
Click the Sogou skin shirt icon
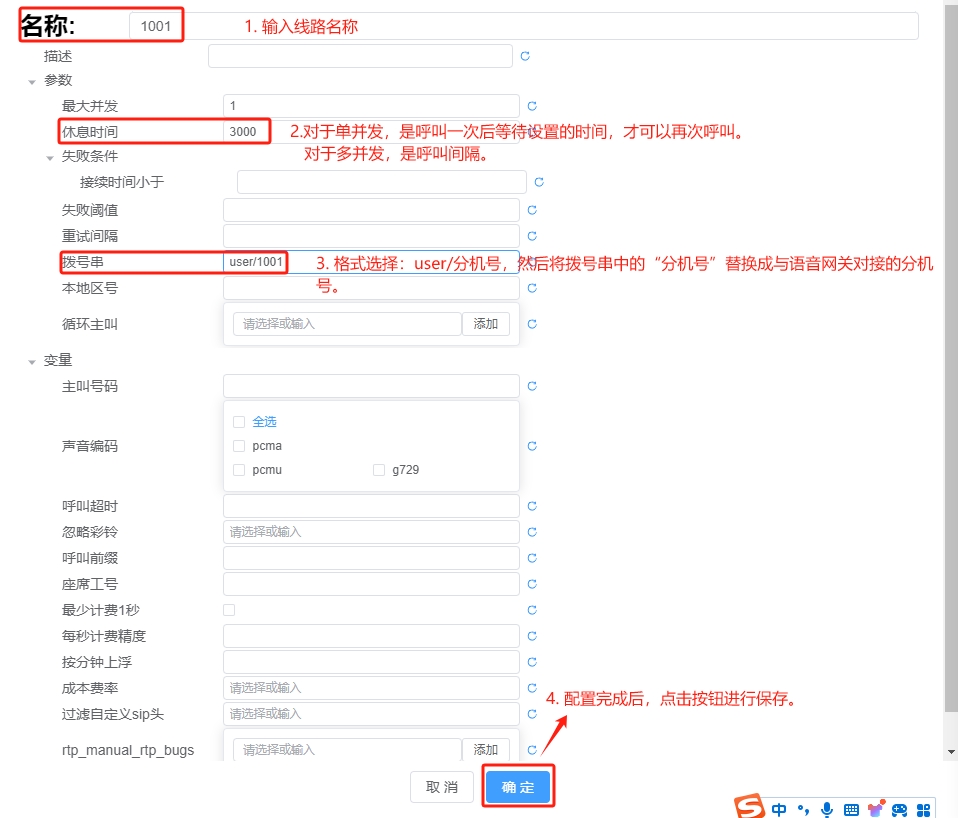pyautogui.click(x=876, y=809)
